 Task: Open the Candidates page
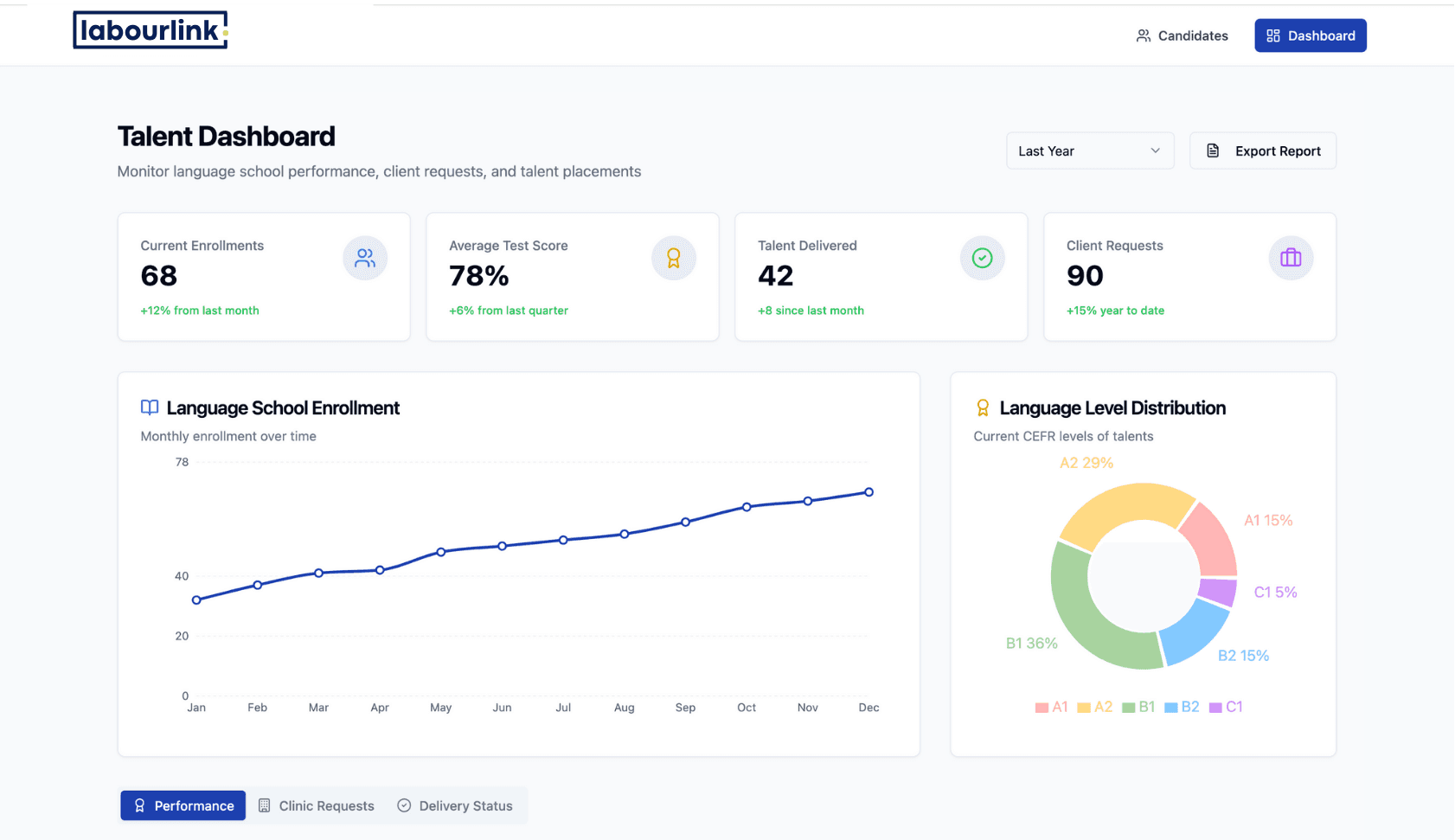click(1182, 35)
